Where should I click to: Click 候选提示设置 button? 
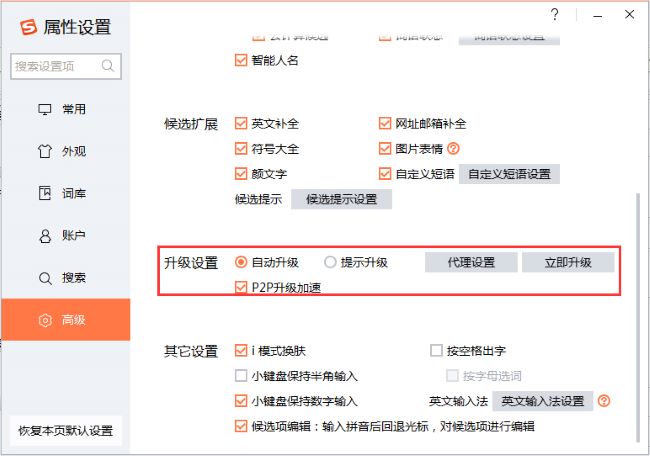(341, 199)
